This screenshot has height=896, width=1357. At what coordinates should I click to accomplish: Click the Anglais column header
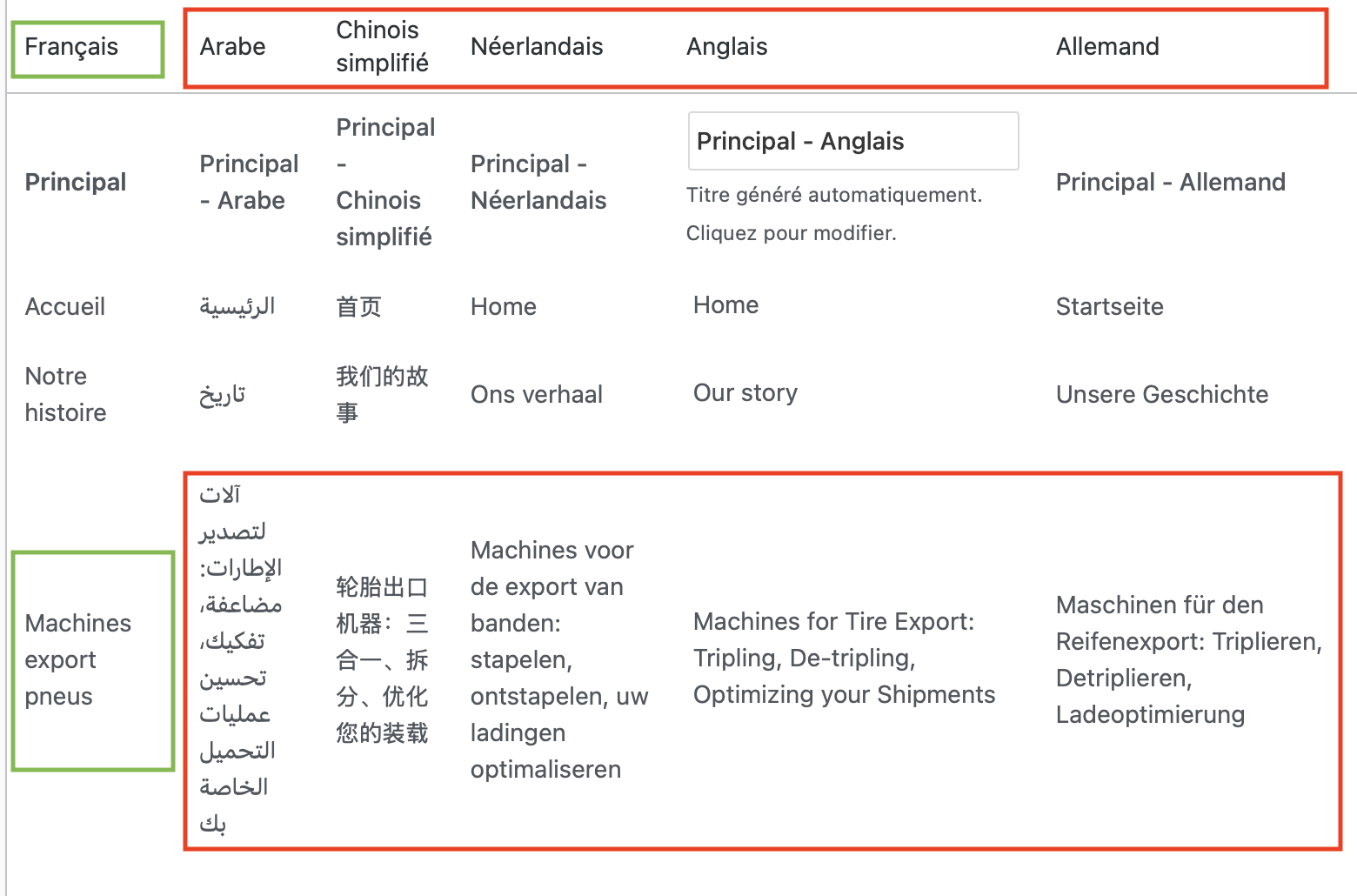[726, 47]
